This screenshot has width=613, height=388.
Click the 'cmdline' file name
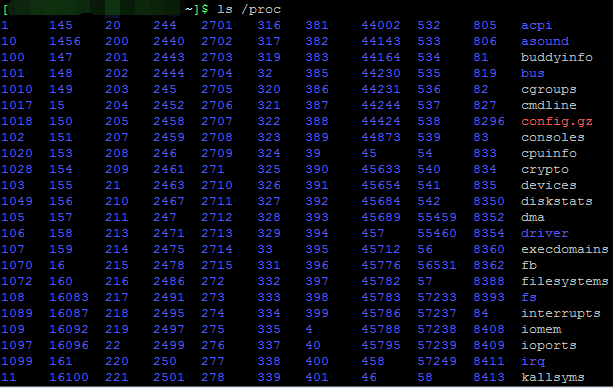(548, 106)
